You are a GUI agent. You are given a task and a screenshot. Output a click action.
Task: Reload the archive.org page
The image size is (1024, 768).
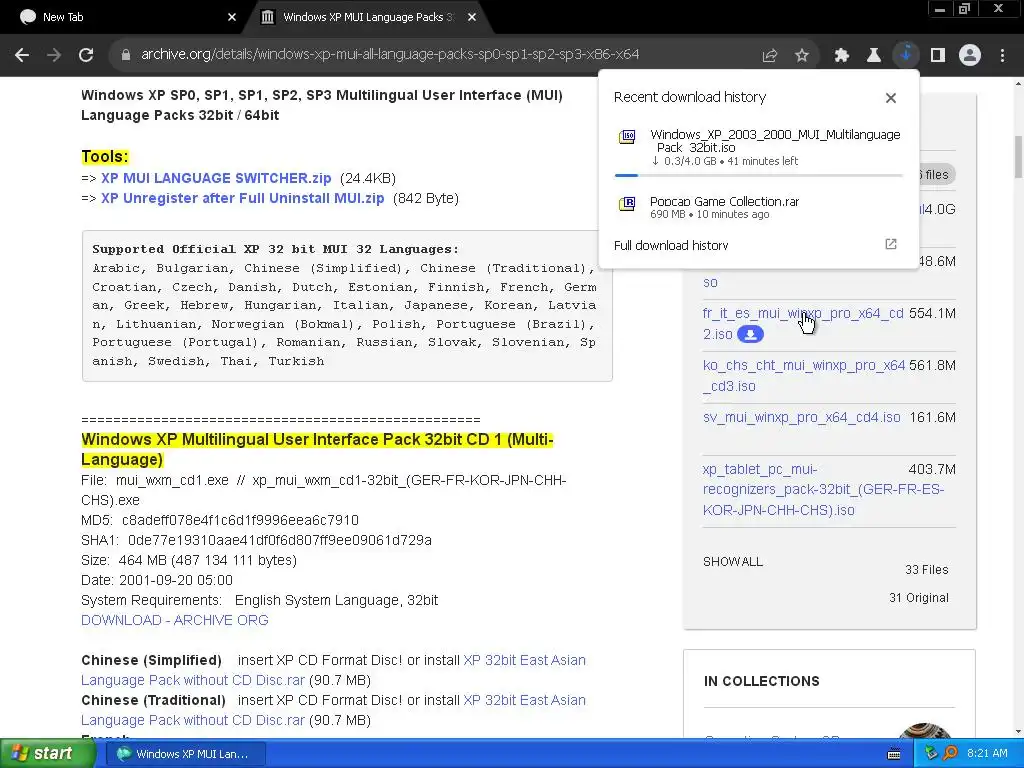[x=86, y=55]
